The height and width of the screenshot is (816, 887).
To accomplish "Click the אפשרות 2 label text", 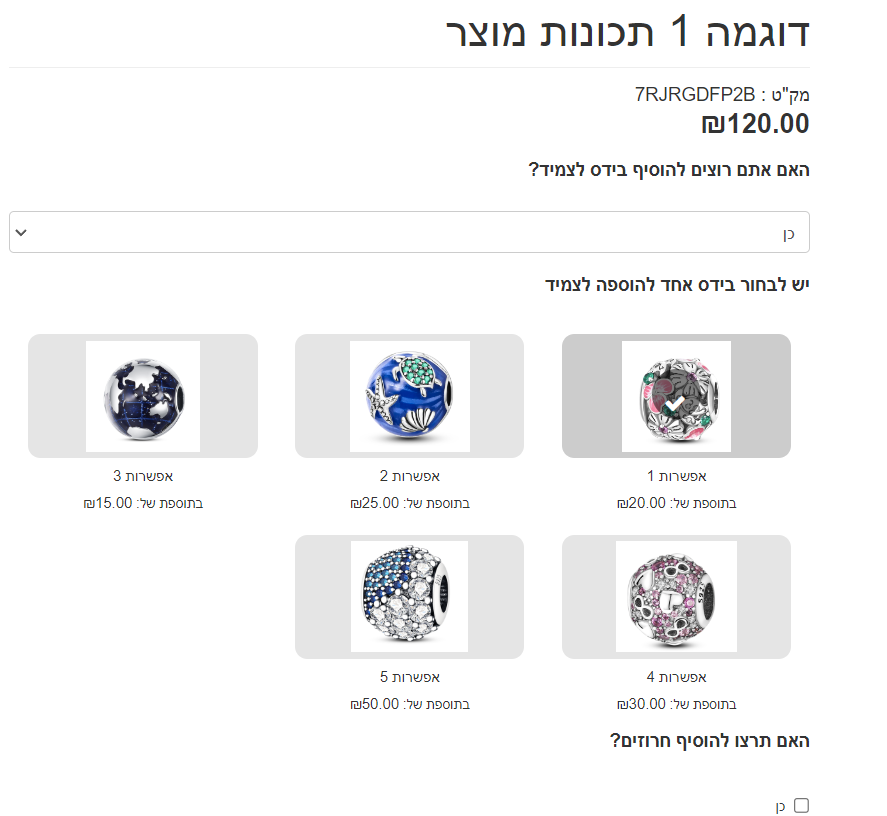I will [x=410, y=476].
